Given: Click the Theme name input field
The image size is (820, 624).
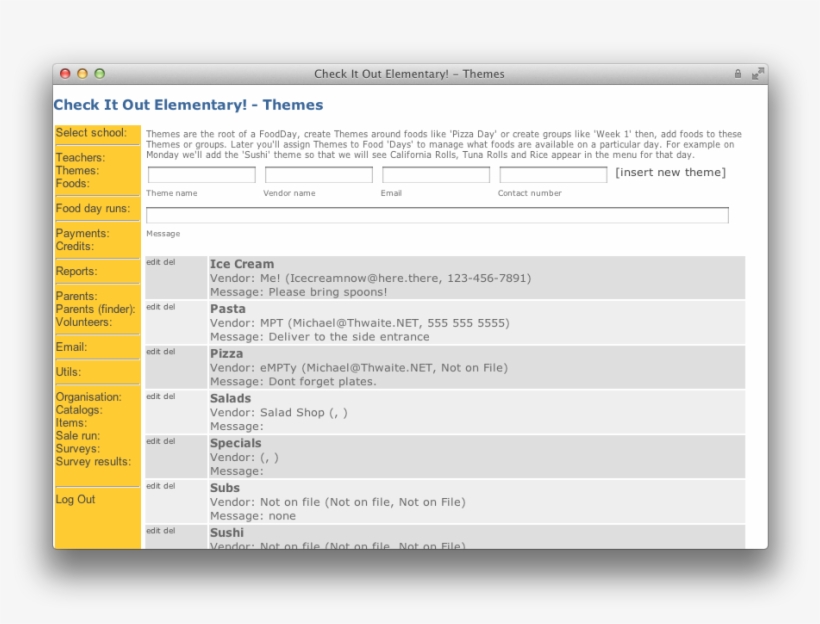Looking at the screenshot, I should pyautogui.click(x=203, y=173).
